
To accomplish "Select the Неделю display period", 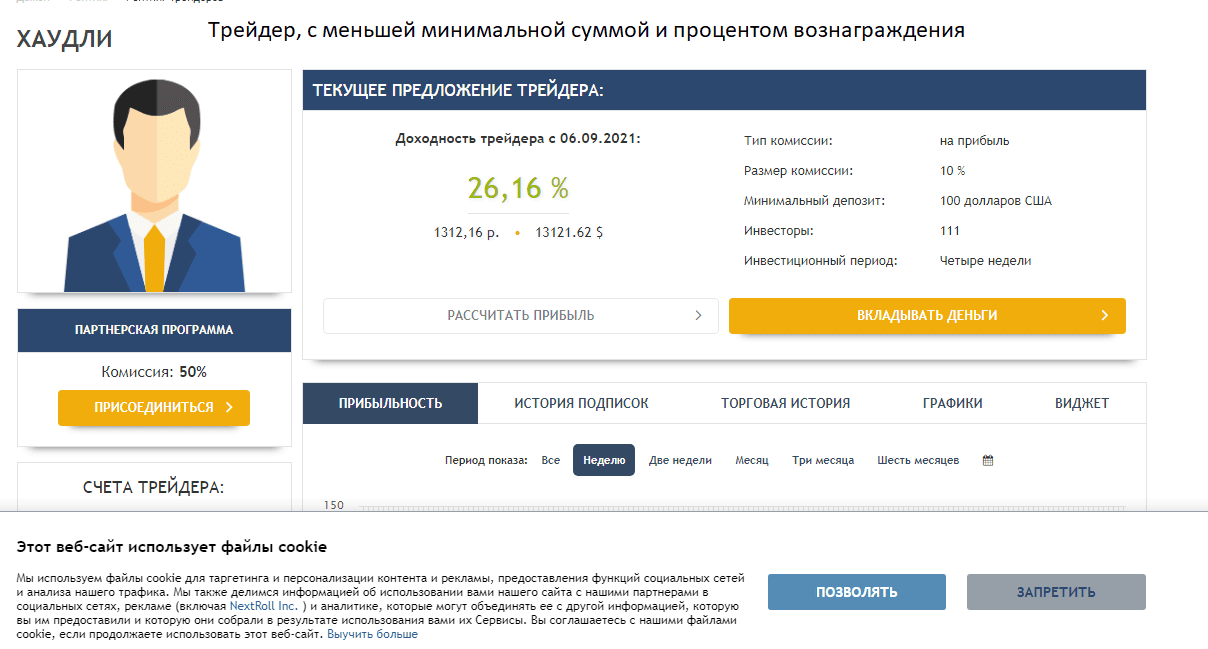I will [604, 460].
